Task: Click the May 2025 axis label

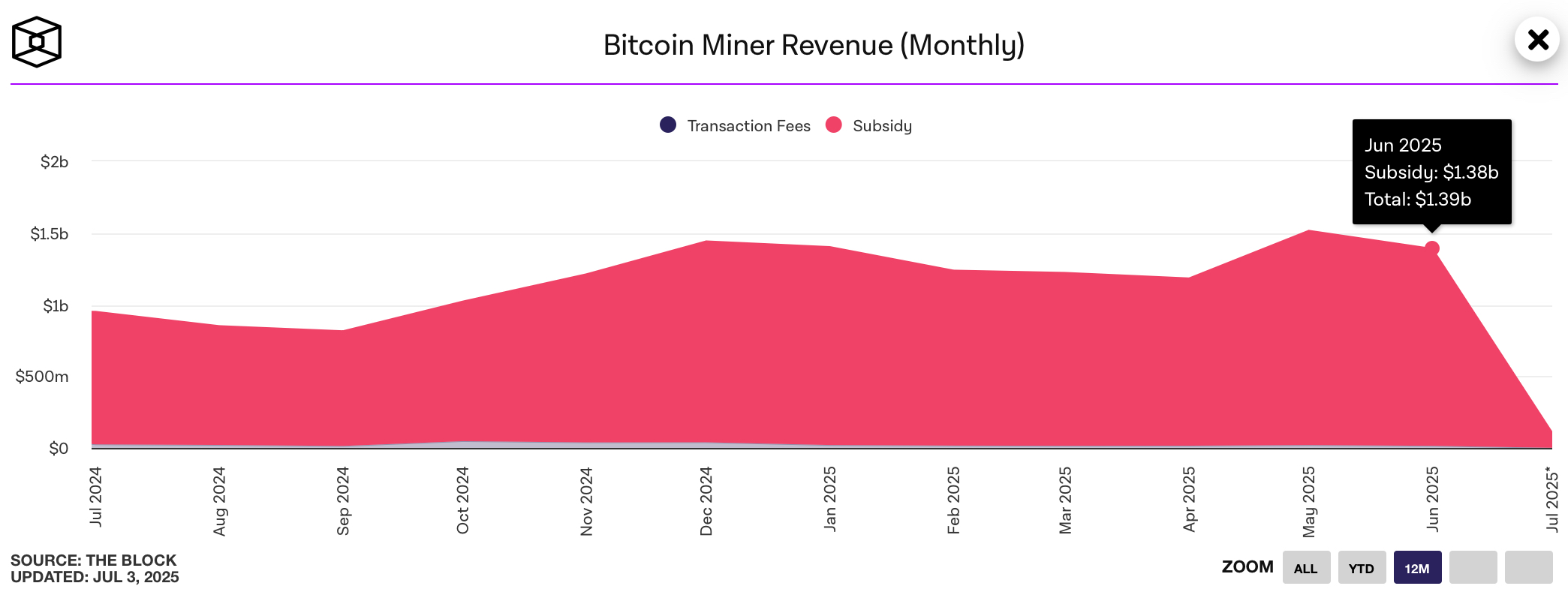Action: pyautogui.click(x=1308, y=502)
